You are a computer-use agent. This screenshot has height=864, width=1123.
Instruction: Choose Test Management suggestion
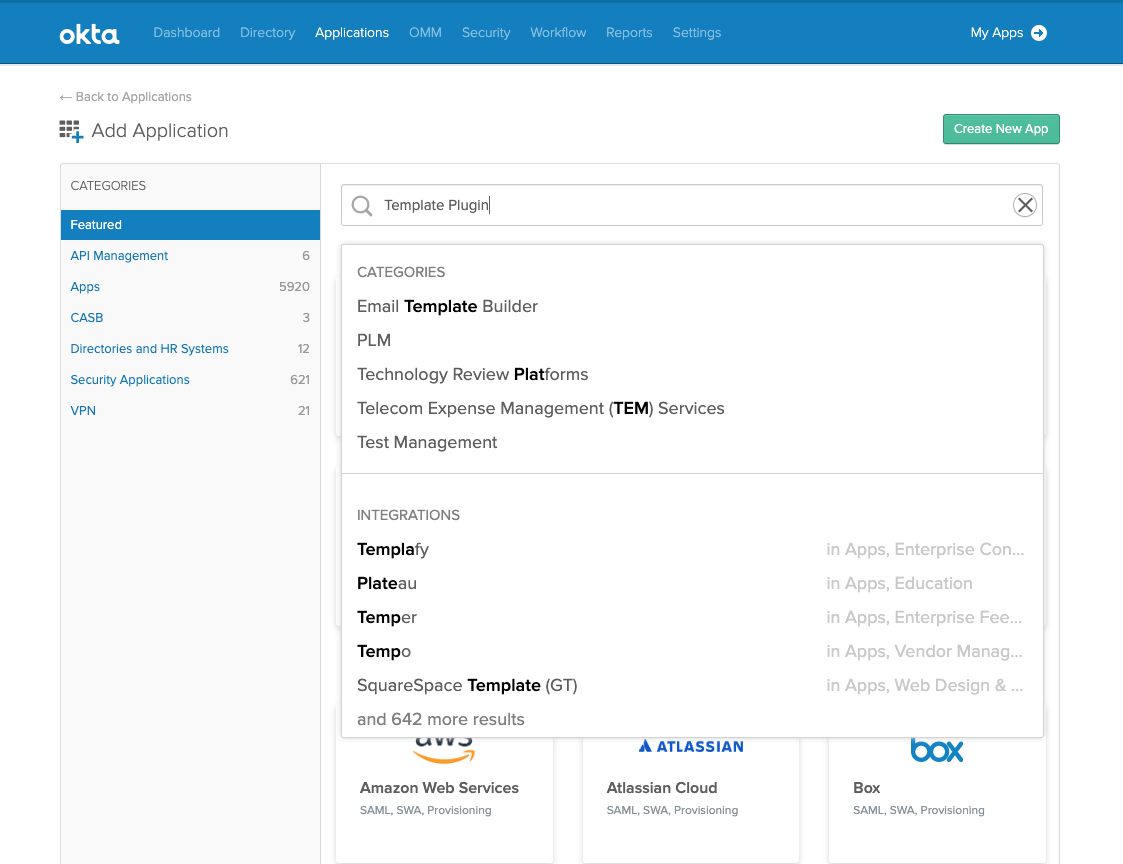pos(427,443)
